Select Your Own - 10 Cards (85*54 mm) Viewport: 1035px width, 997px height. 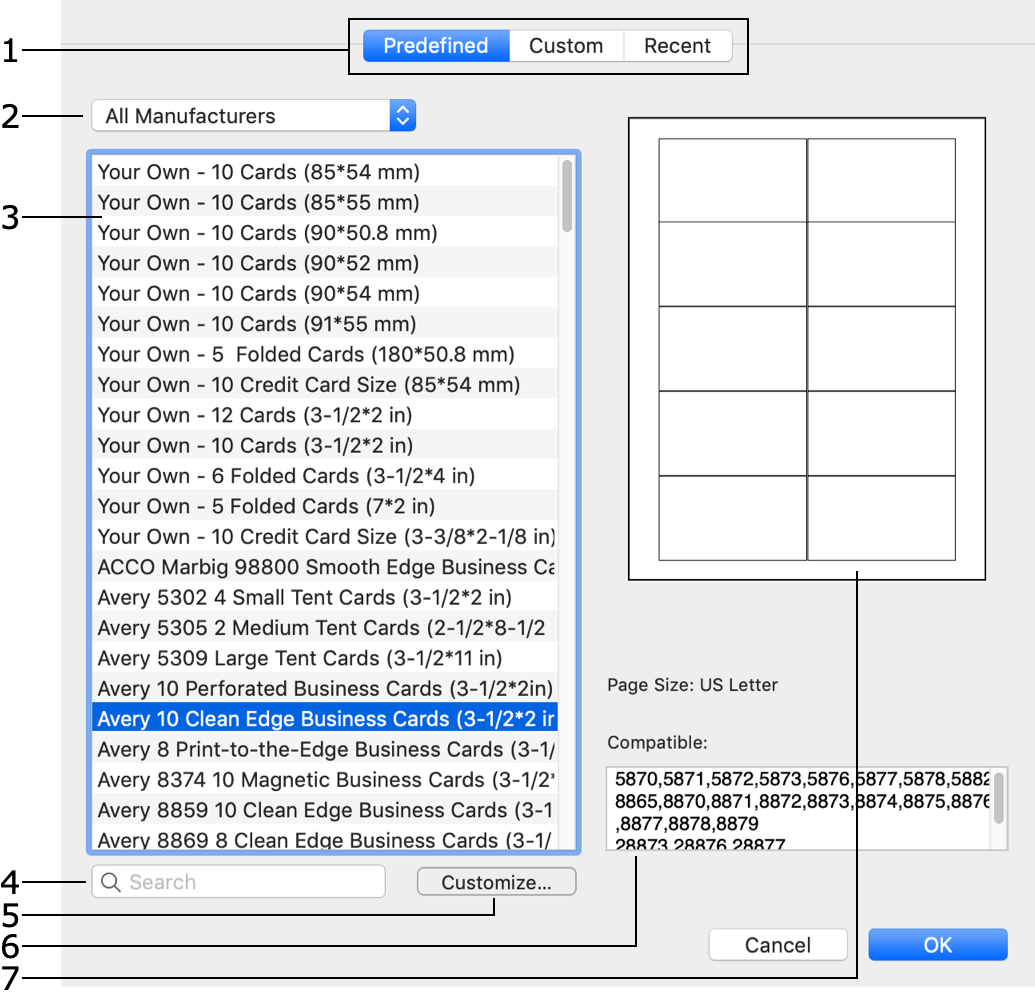pos(325,172)
